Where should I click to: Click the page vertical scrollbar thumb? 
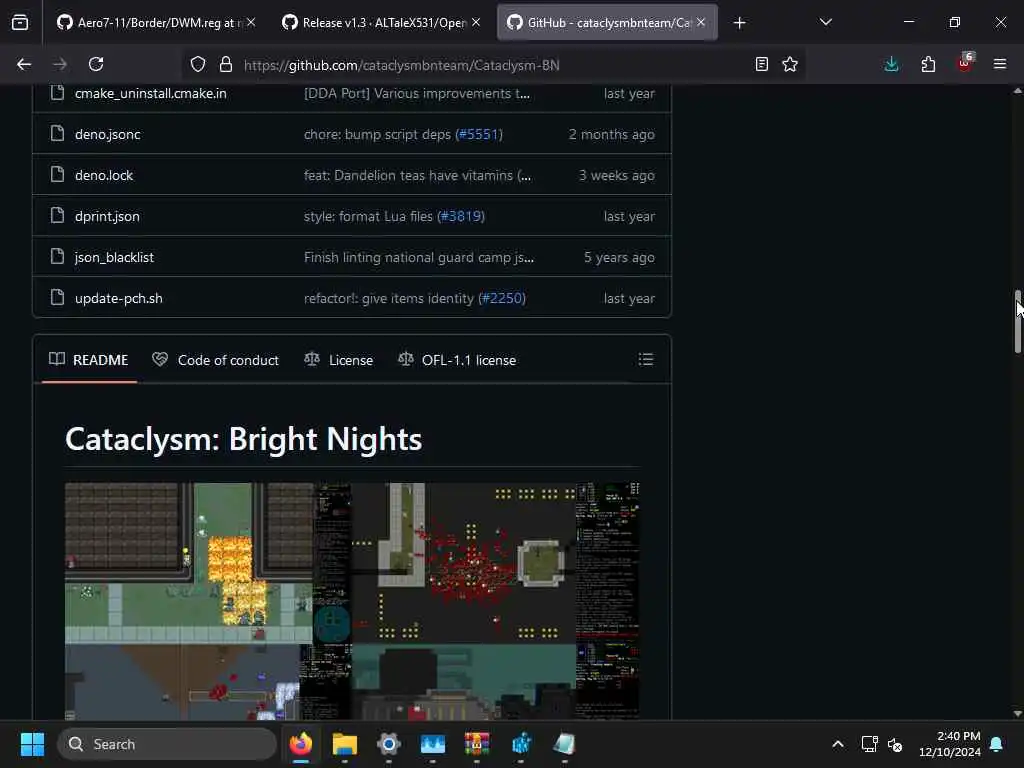(1017, 321)
